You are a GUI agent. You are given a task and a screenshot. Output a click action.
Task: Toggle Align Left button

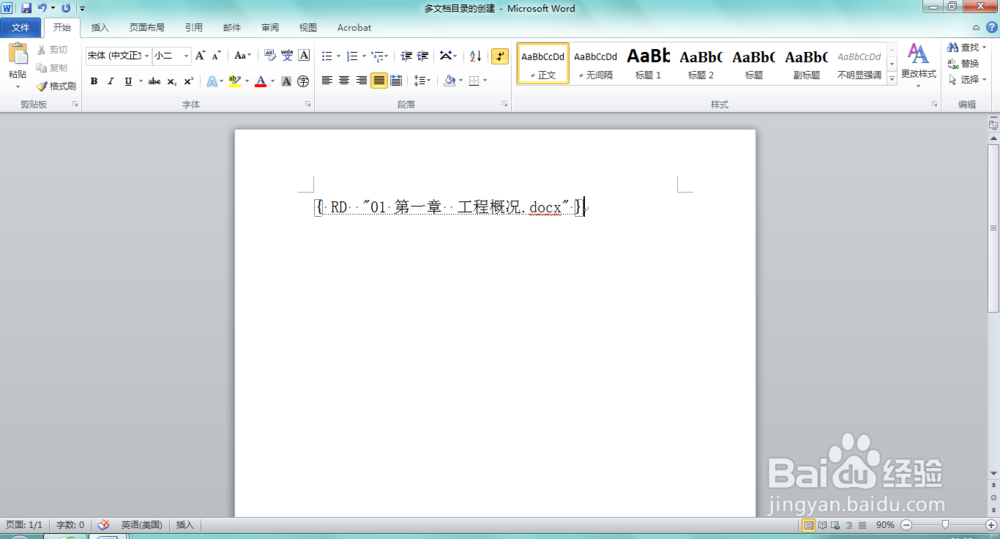tap(327, 81)
